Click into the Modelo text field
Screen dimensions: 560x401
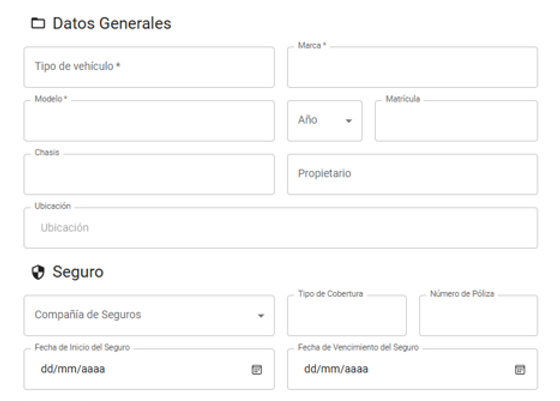tap(149, 121)
